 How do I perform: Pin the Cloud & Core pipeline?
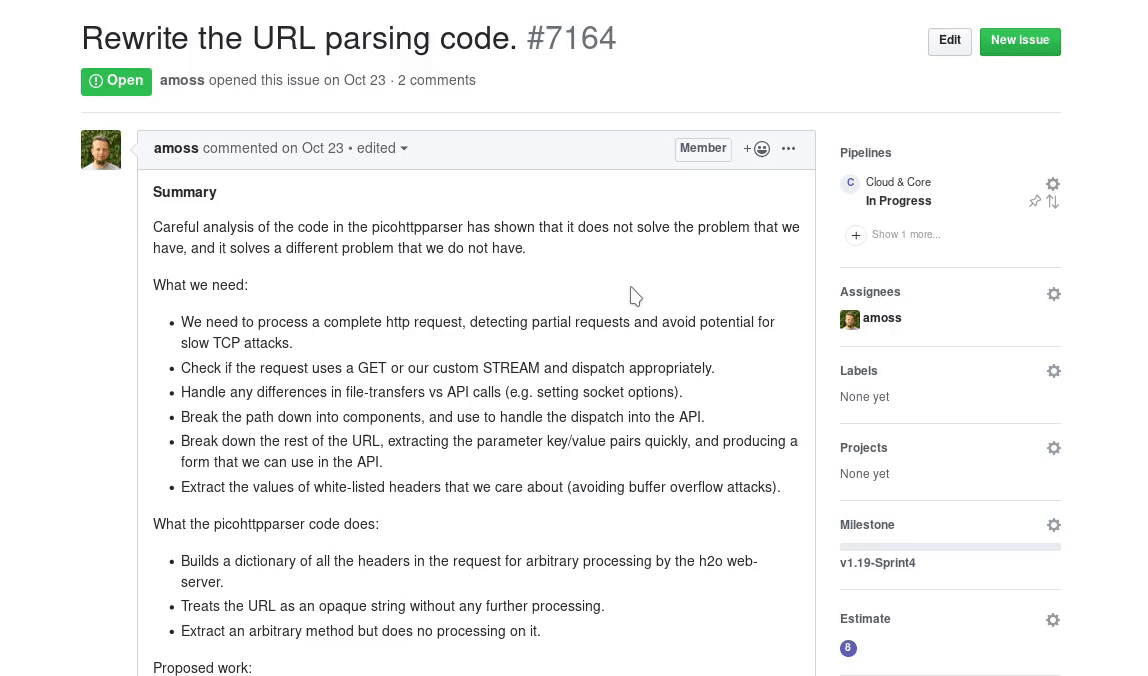[x=1035, y=200]
